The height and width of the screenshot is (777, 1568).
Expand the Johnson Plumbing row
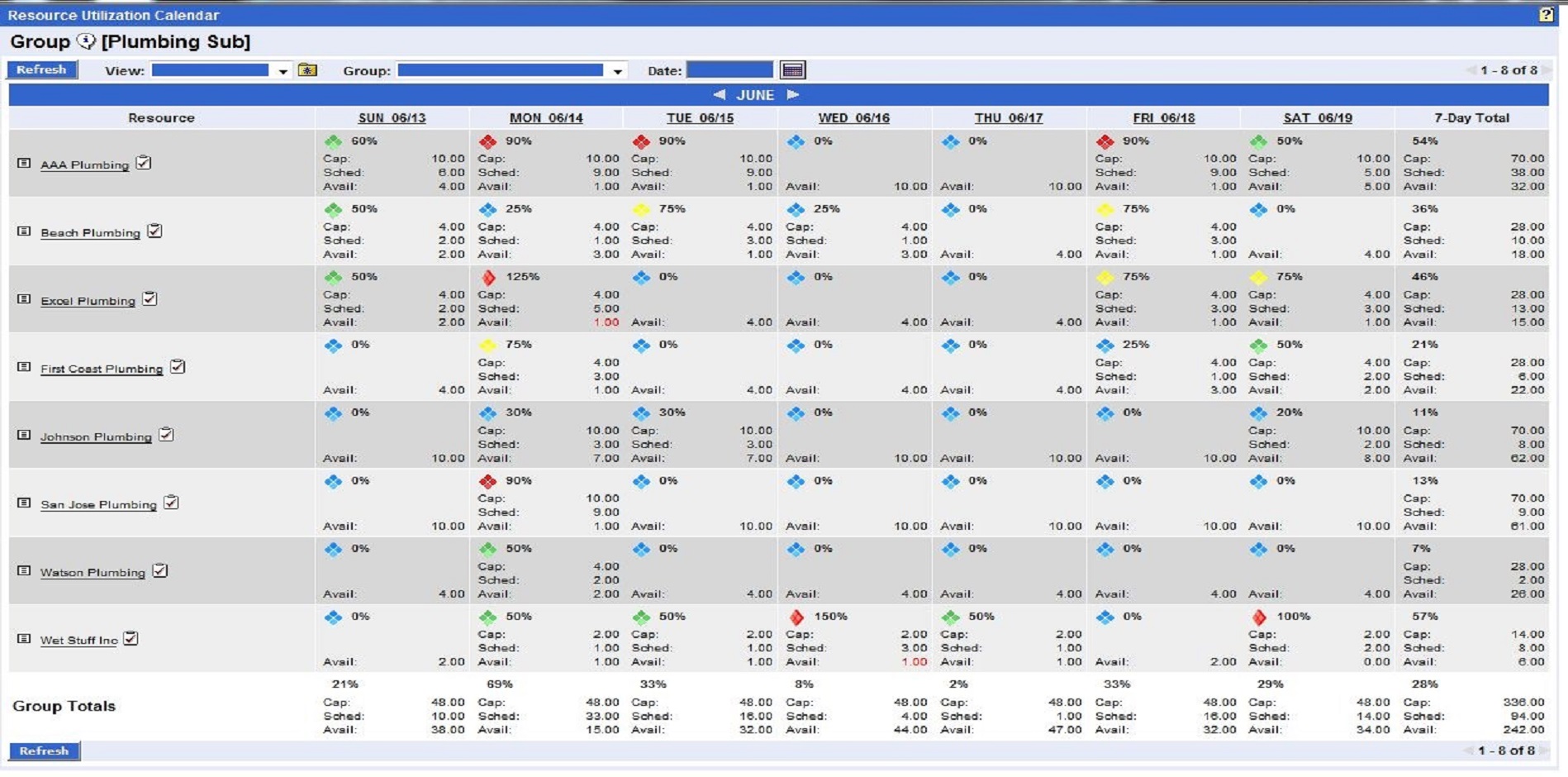click(24, 435)
